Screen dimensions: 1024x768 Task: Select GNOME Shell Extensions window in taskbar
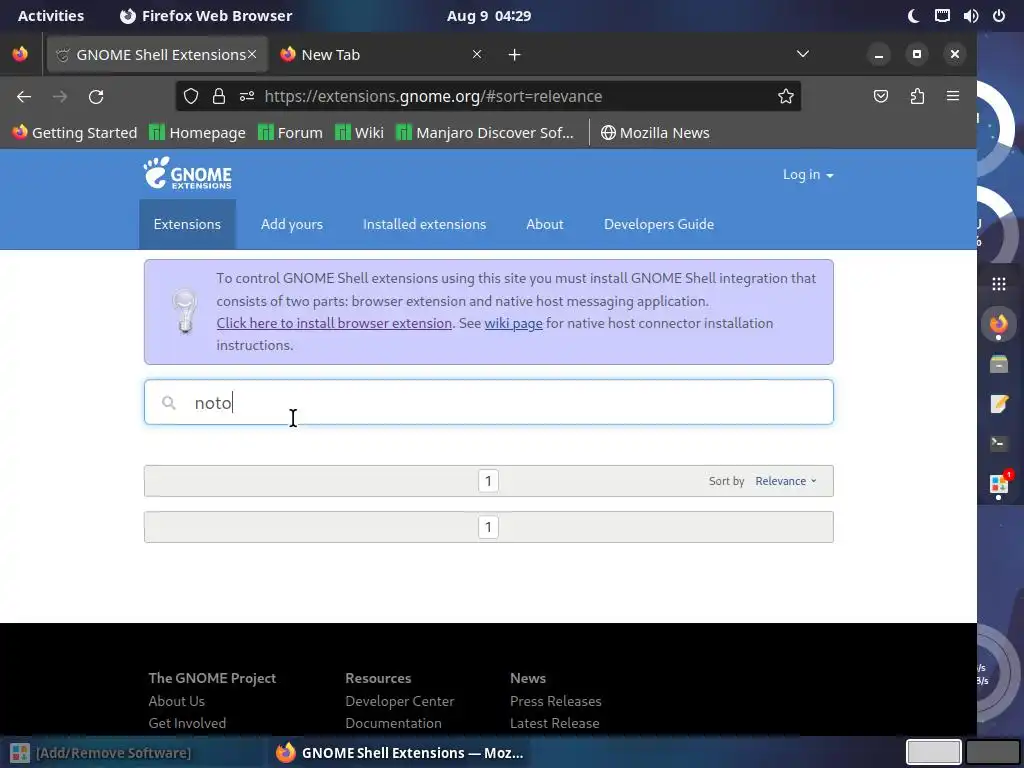[x=400, y=753]
